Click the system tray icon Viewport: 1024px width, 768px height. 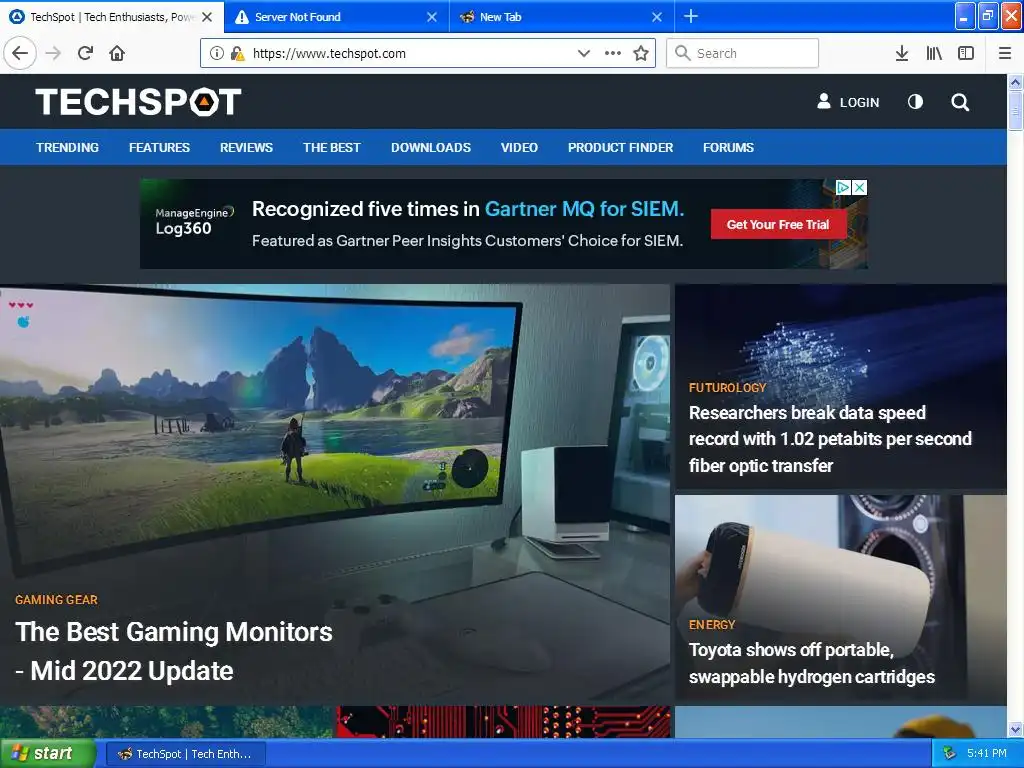pyautogui.click(x=949, y=754)
